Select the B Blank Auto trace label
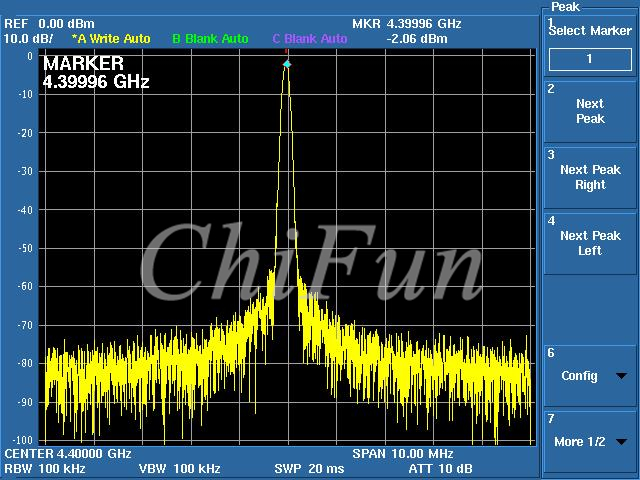Image resolution: width=640 pixels, height=480 pixels. (x=210, y=39)
